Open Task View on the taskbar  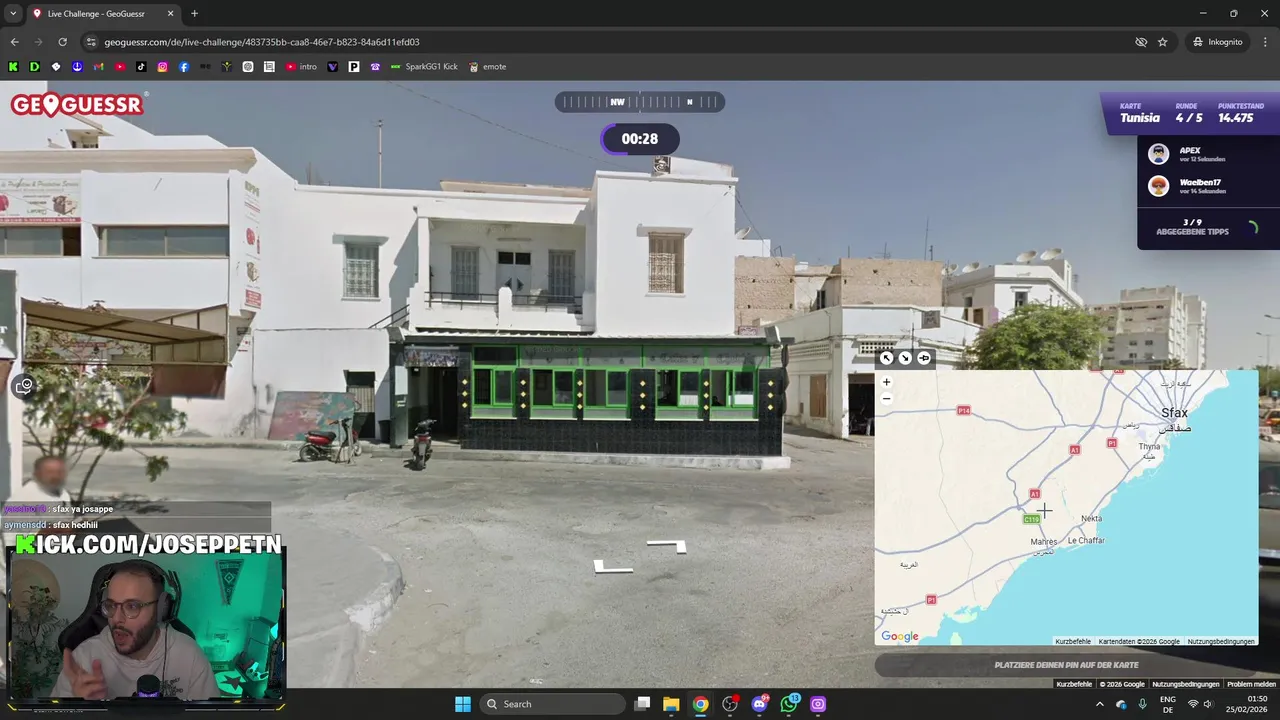(643, 704)
